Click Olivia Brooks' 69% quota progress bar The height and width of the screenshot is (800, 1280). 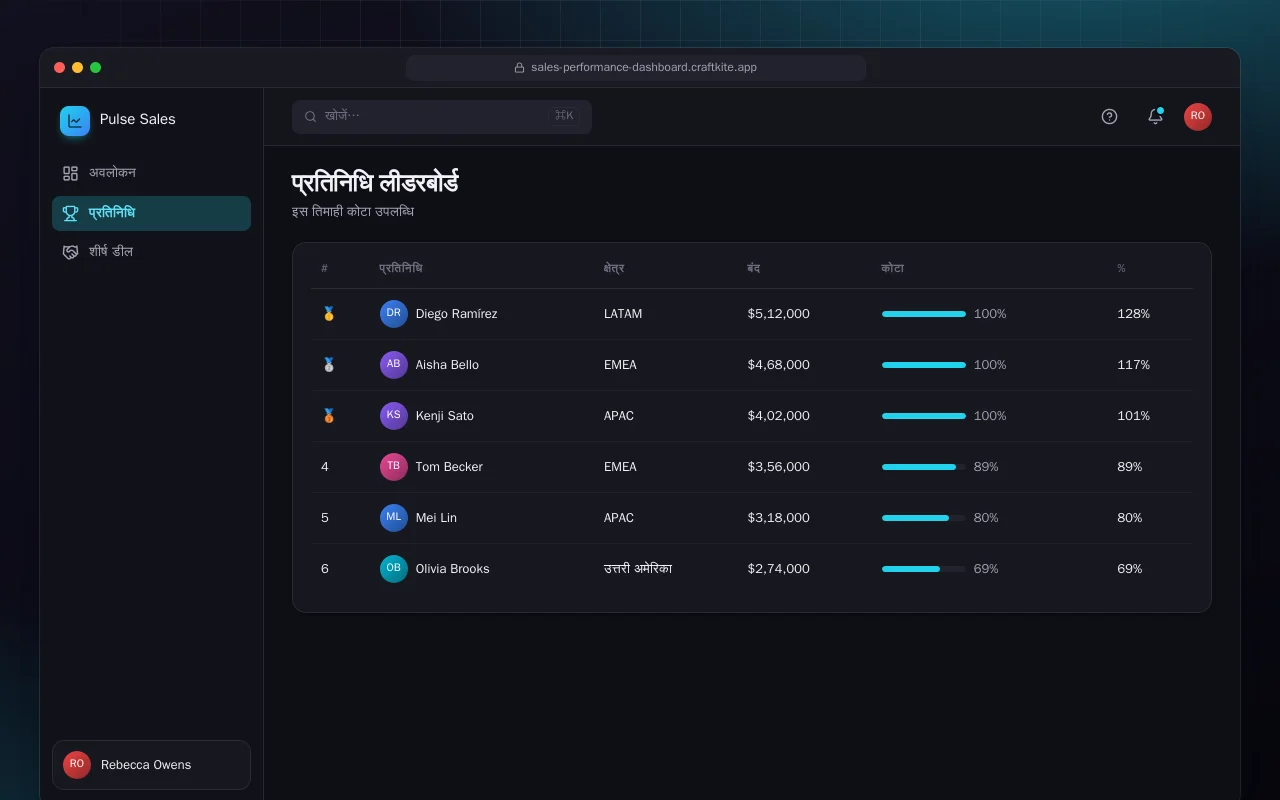[924, 569]
